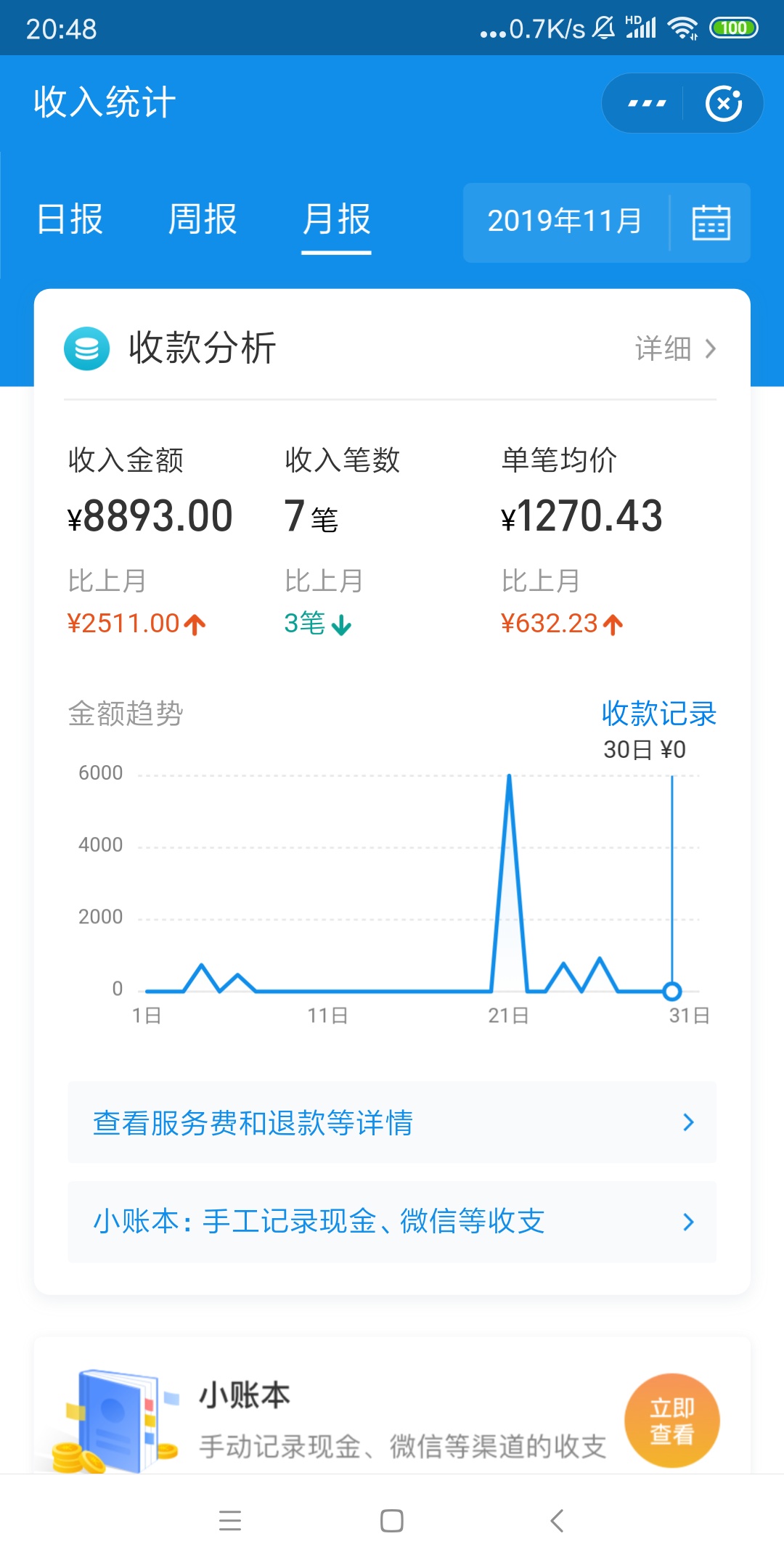
Task: Tap the 小账本 notebook illustration
Action: 115,1421
